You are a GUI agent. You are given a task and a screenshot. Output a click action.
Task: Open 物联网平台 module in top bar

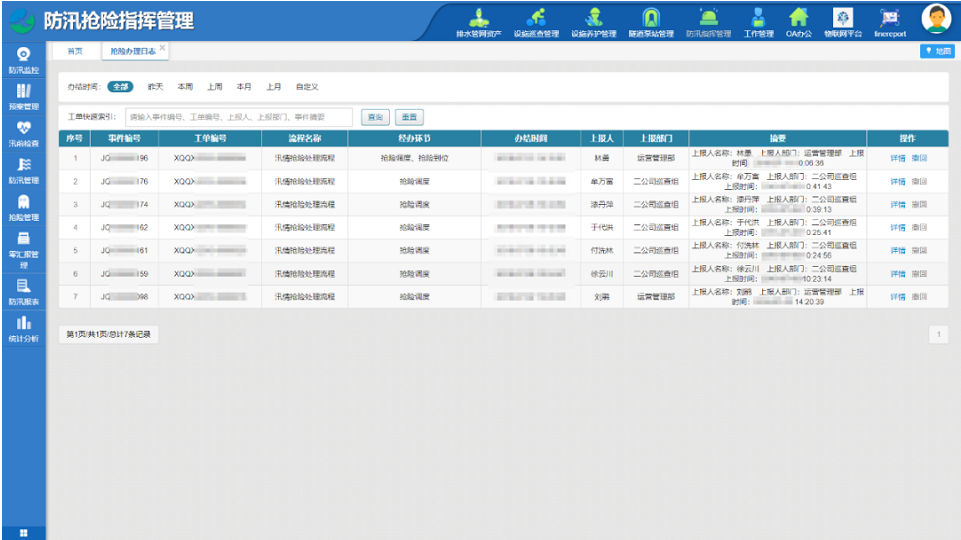(x=843, y=23)
